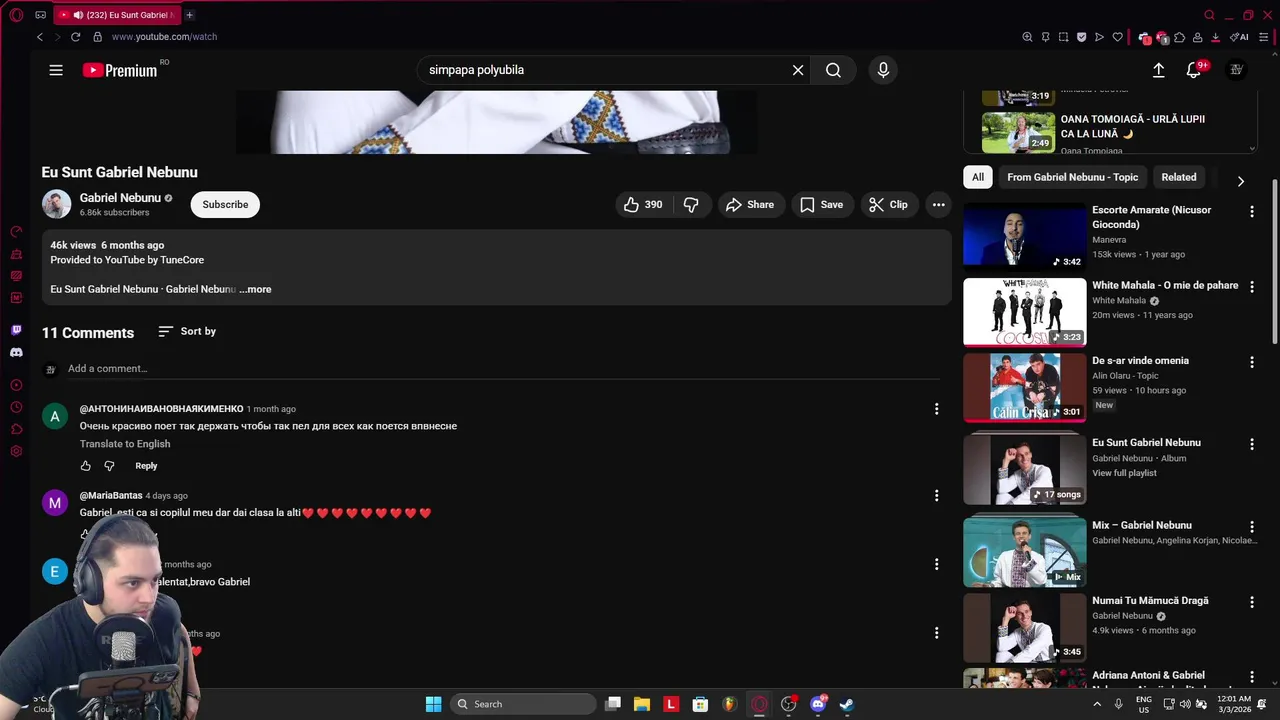This screenshot has height=720, width=1280.
Task: Open more actions under the video
Action: 938,204
